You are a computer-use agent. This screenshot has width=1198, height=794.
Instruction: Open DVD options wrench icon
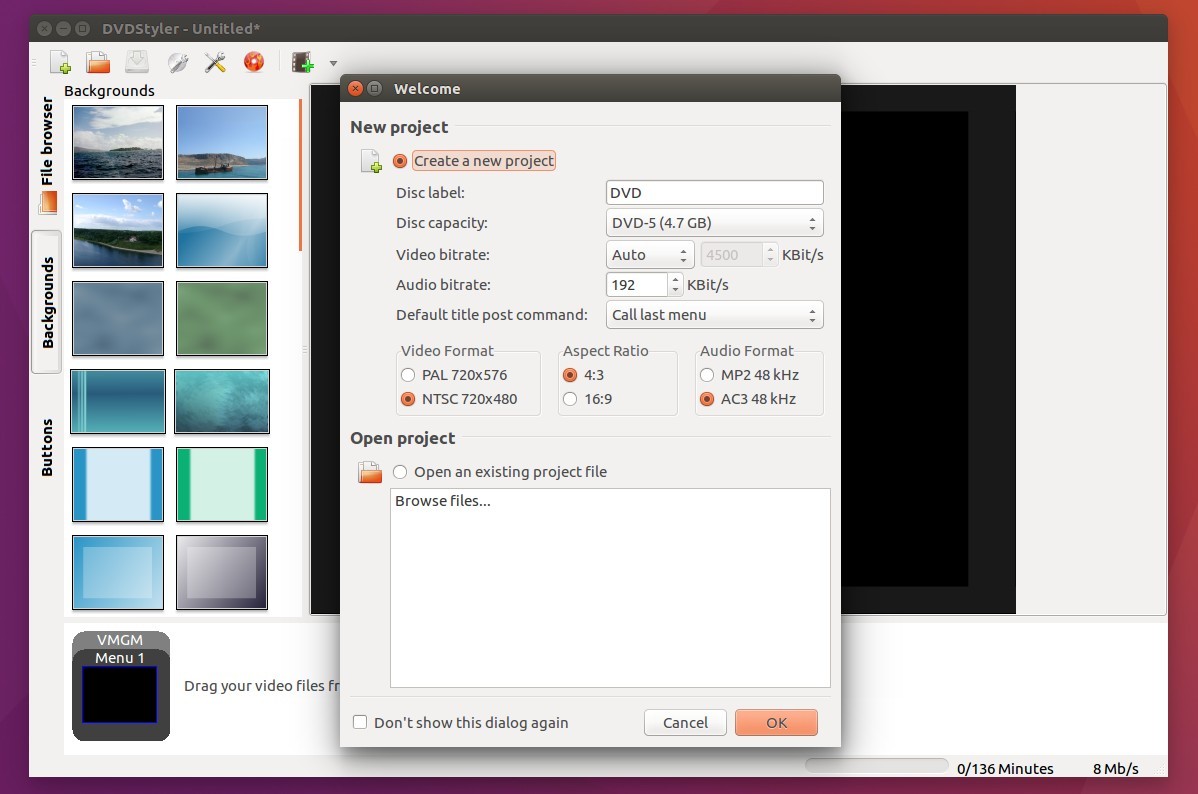click(x=177, y=62)
